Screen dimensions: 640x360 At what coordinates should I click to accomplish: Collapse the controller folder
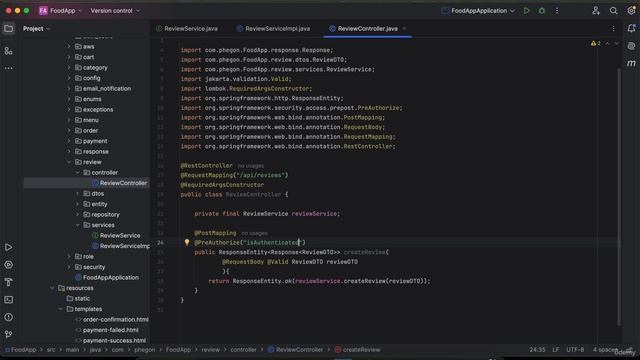(x=77, y=173)
